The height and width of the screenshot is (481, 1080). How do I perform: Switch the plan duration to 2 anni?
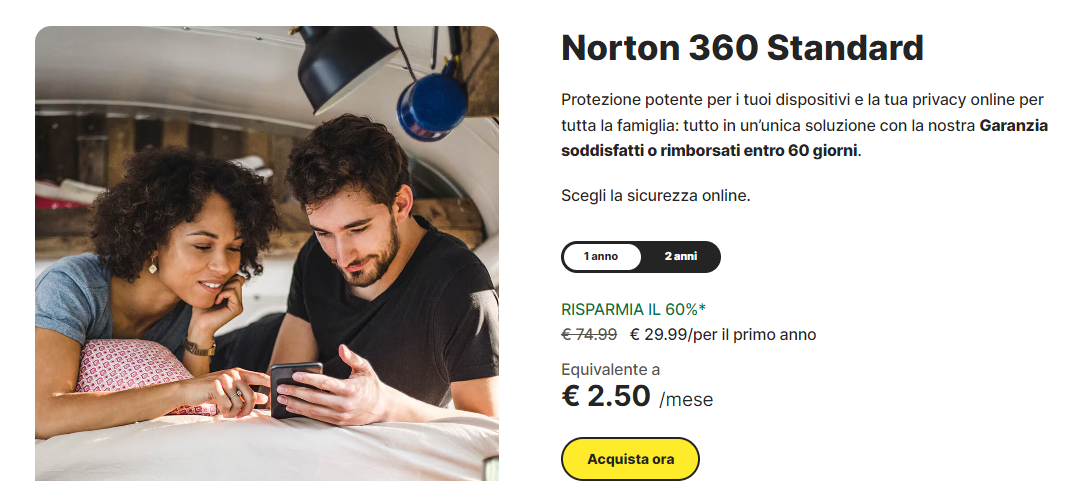coord(681,257)
